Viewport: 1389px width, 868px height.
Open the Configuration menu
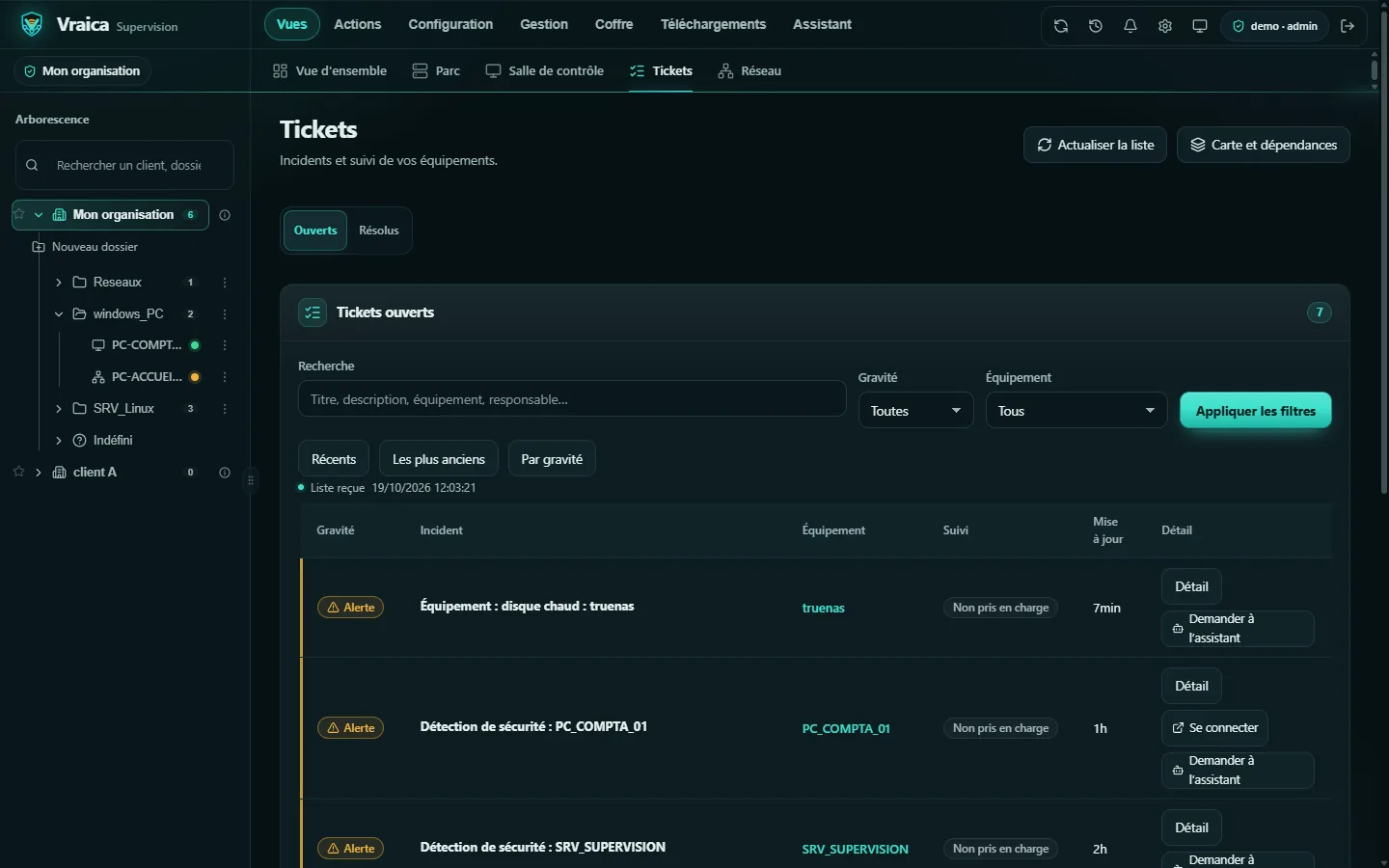click(450, 24)
